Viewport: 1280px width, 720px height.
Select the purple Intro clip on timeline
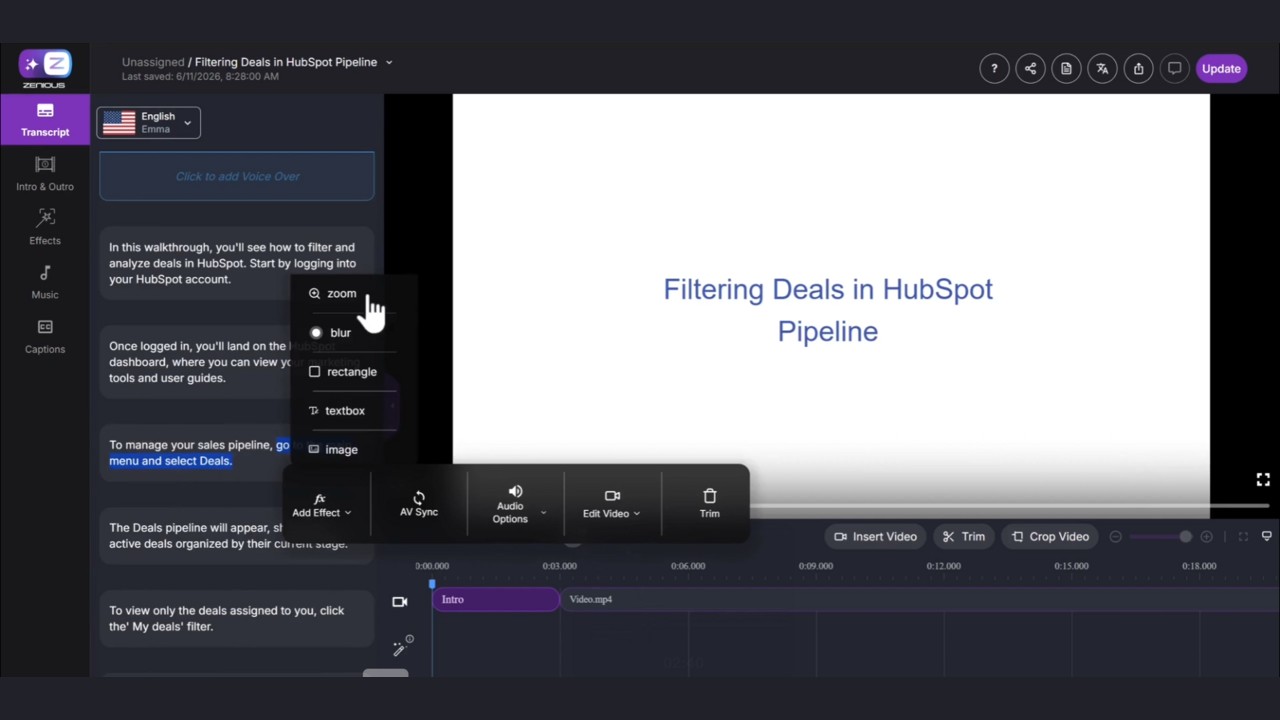click(x=496, y=599)
